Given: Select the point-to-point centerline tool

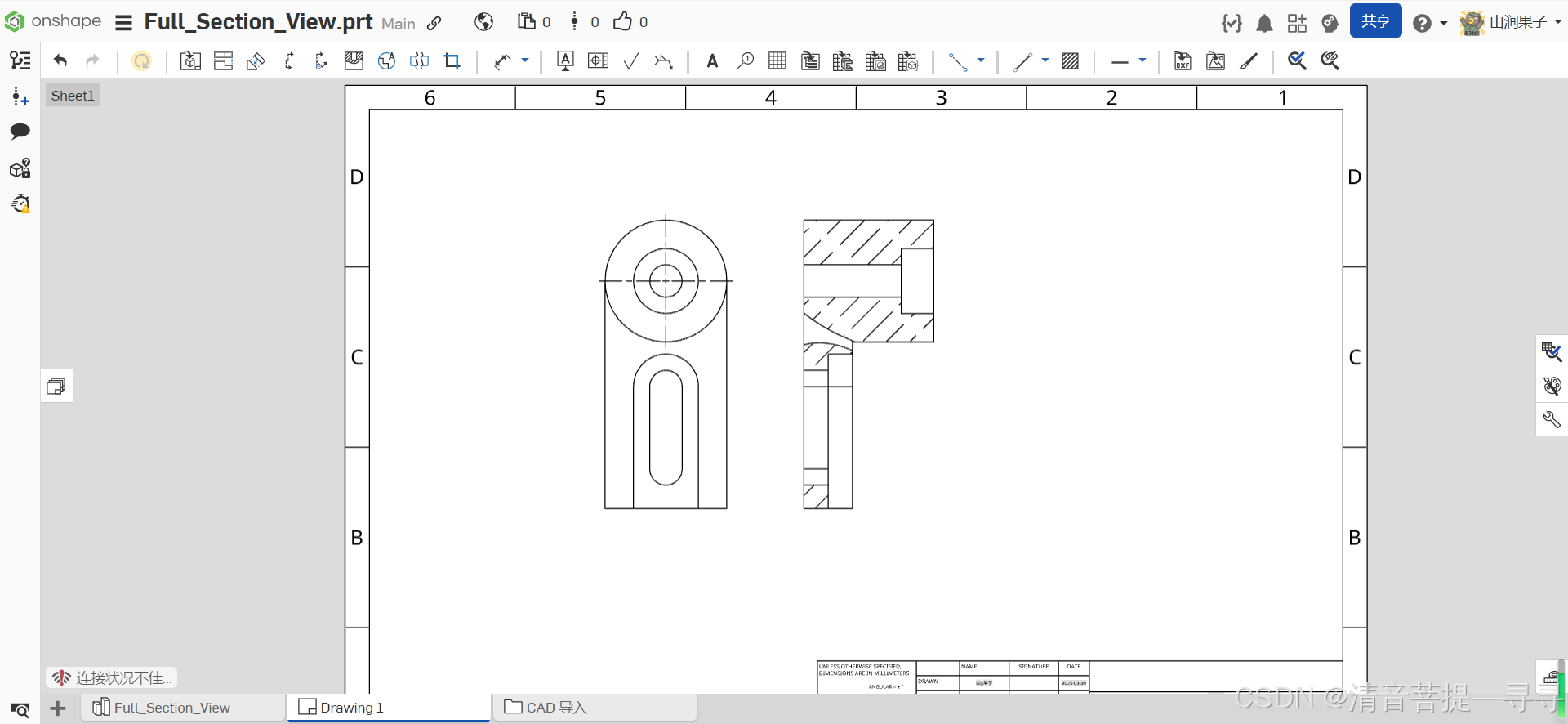Looking at the screenshot, I should coord(958,61).
